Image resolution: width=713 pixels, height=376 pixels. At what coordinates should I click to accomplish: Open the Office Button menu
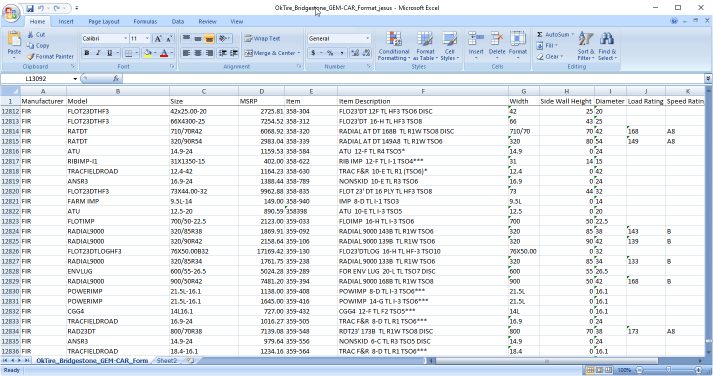click(x=11, y=12)
